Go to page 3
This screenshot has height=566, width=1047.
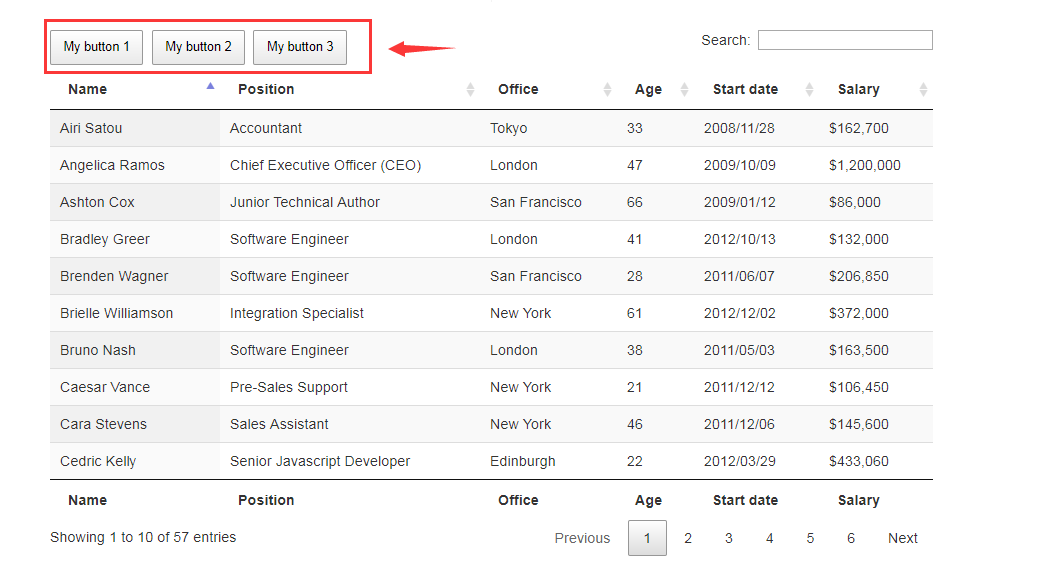(x=729, y=538)
